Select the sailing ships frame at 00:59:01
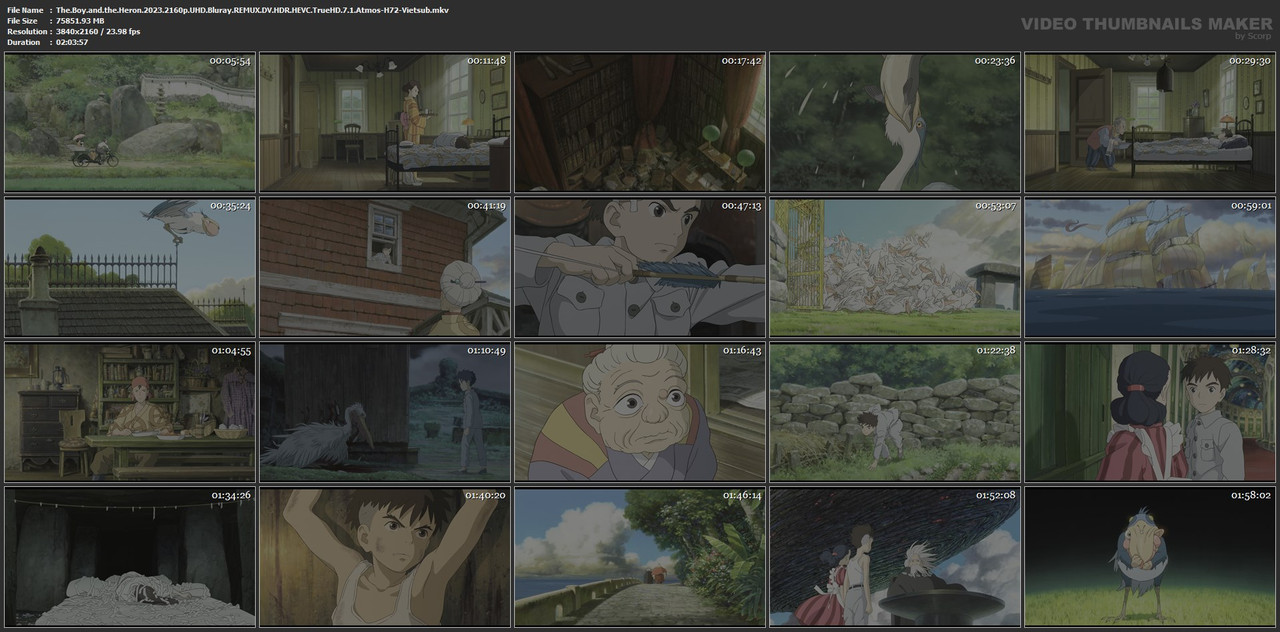1280x632 pixels. pos(1150,267)
